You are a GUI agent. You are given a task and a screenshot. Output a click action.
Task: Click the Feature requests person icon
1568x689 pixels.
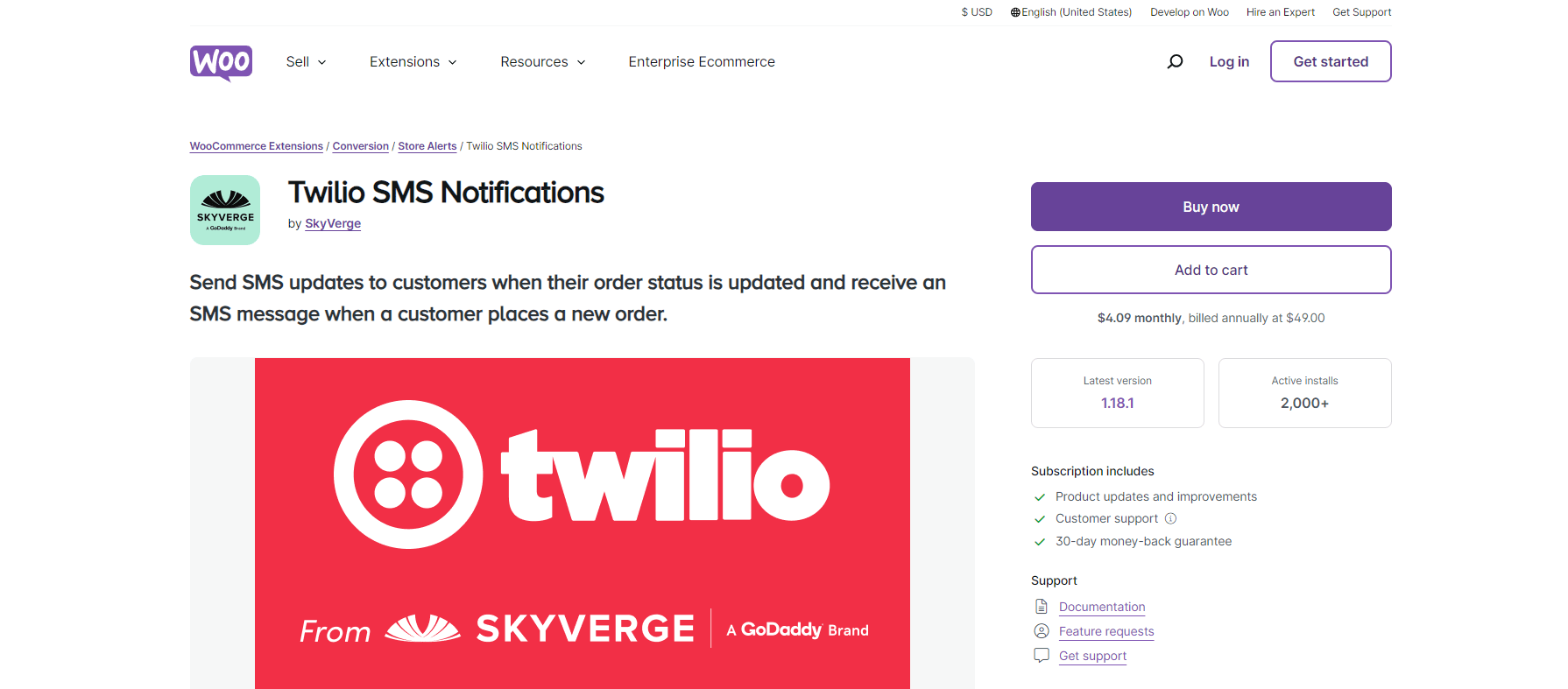tap(1041, 630)
